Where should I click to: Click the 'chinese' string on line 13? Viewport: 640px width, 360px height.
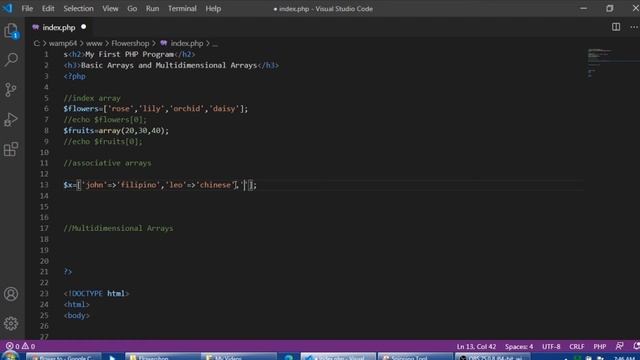(216, 185)
